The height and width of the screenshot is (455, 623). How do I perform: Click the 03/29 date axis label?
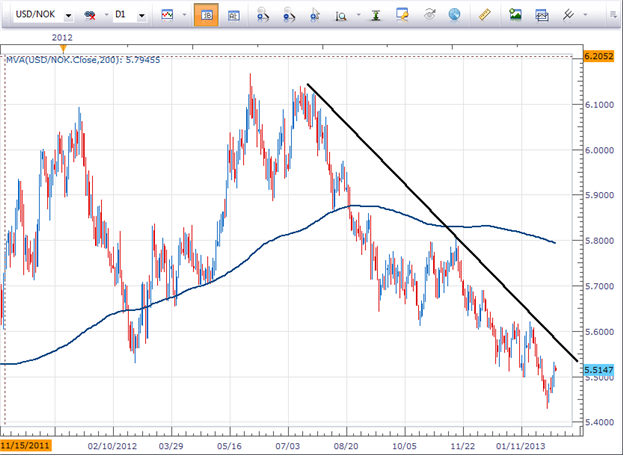(171, 446)
